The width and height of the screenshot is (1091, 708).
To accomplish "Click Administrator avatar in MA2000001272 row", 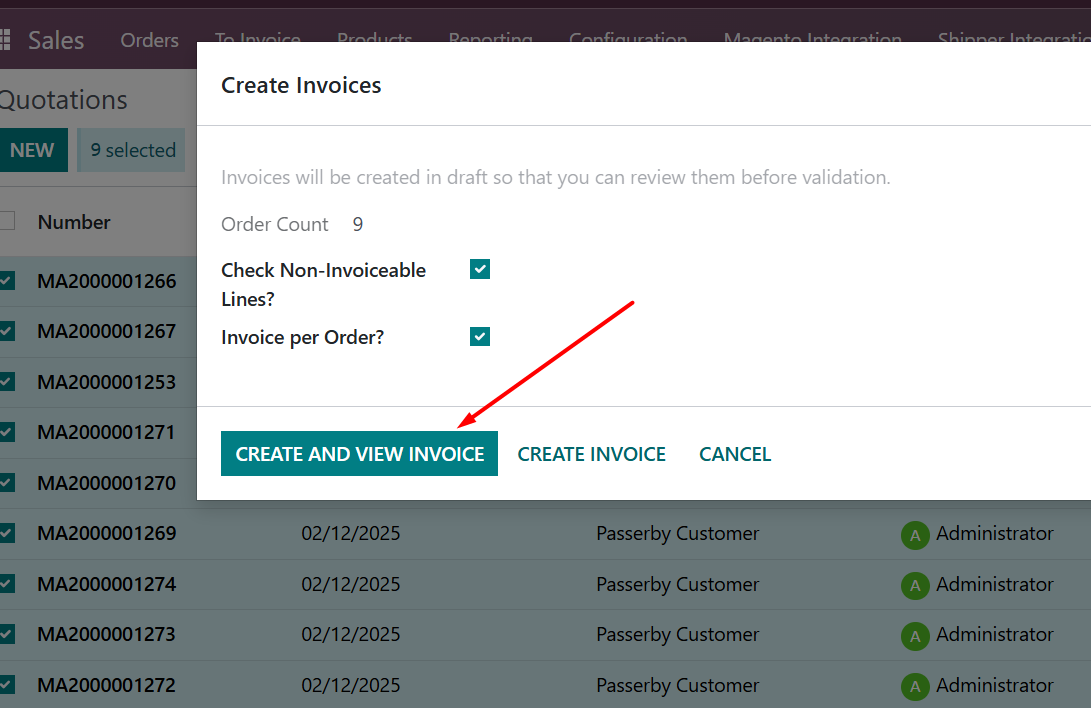I will pos(914,686).
